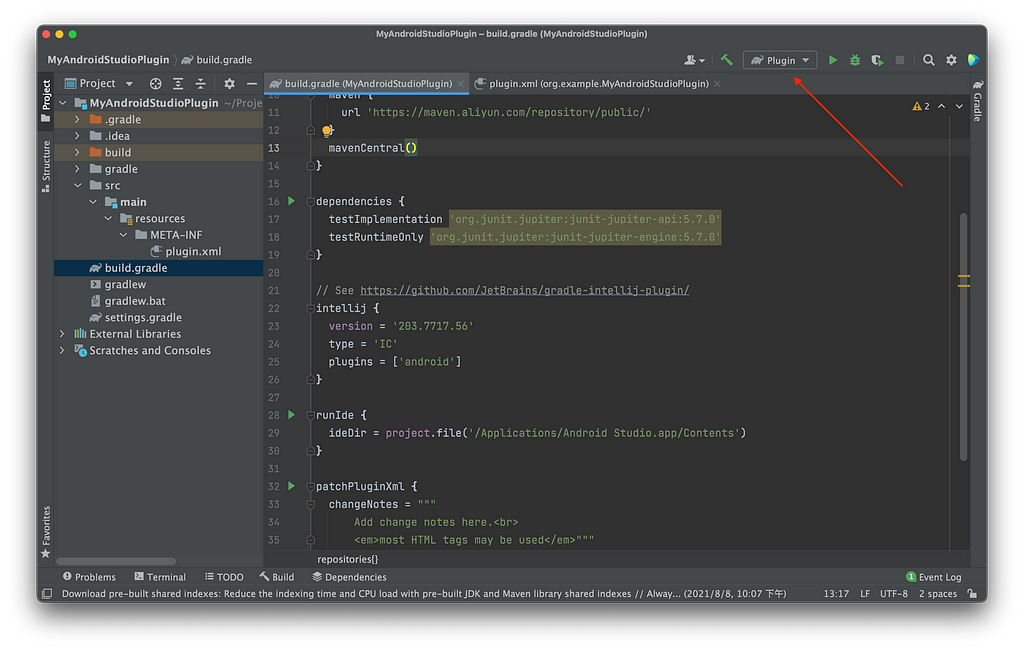Close the build.gradle editor tab

(x=460, y=84)
